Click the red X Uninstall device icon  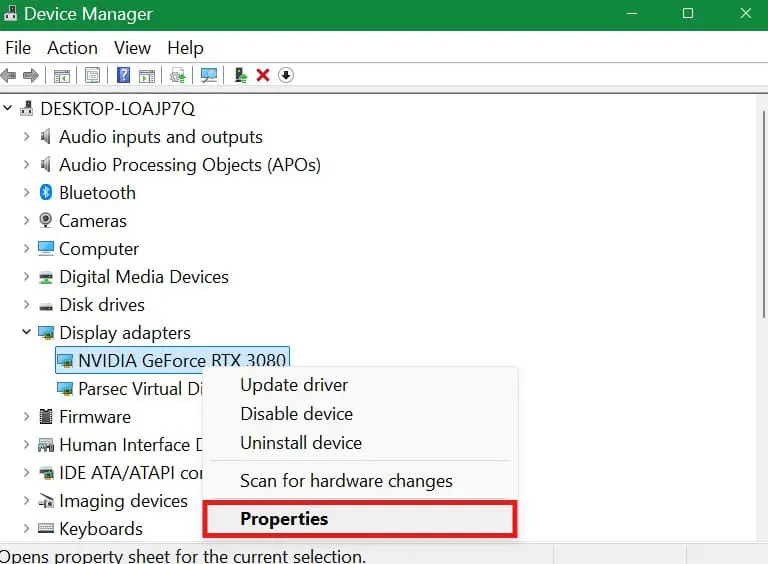tap(263, 75)
